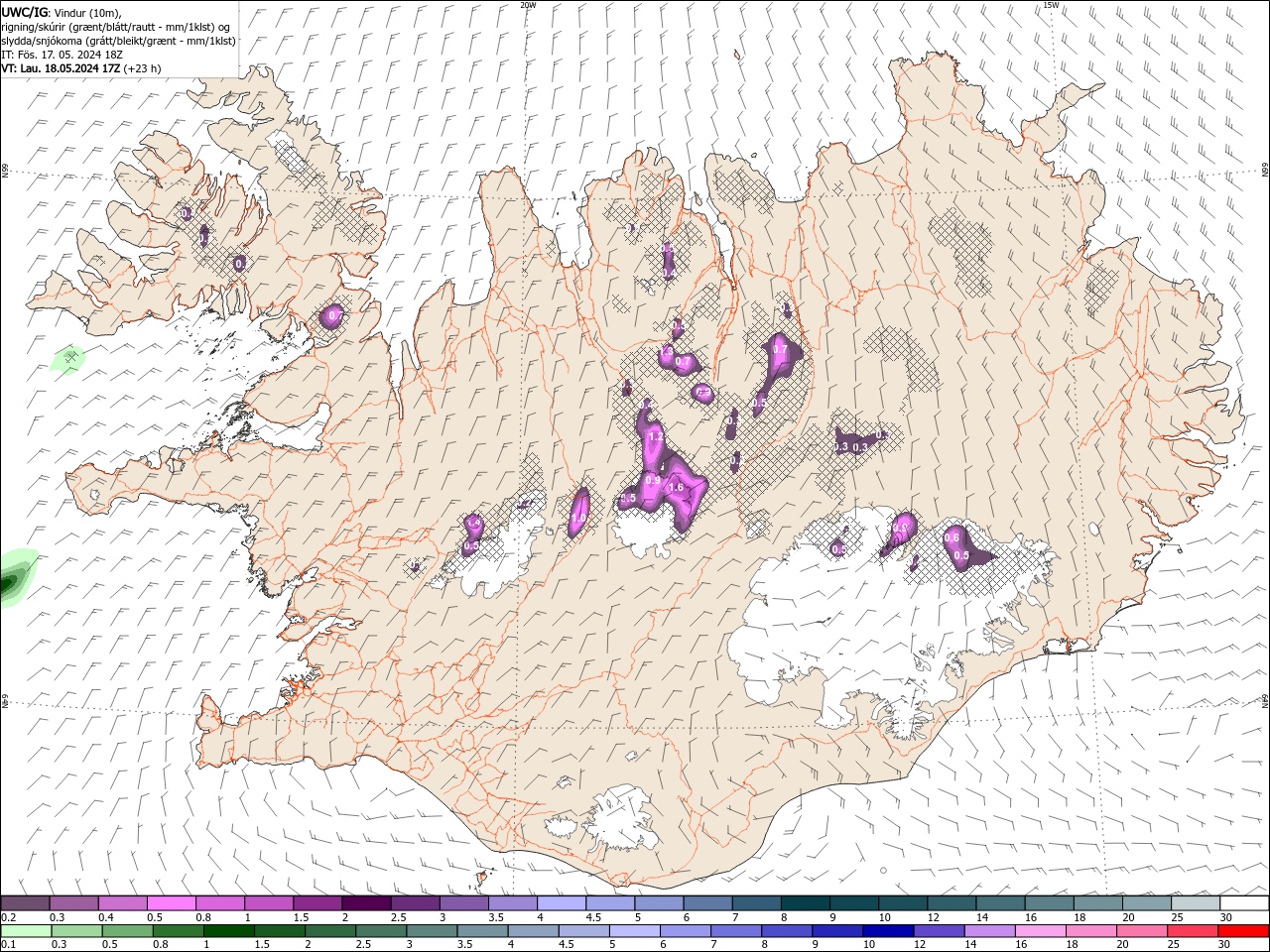
Task: Click the 0.4–0.5 swatch in upper purple scale
Action: 123,903
